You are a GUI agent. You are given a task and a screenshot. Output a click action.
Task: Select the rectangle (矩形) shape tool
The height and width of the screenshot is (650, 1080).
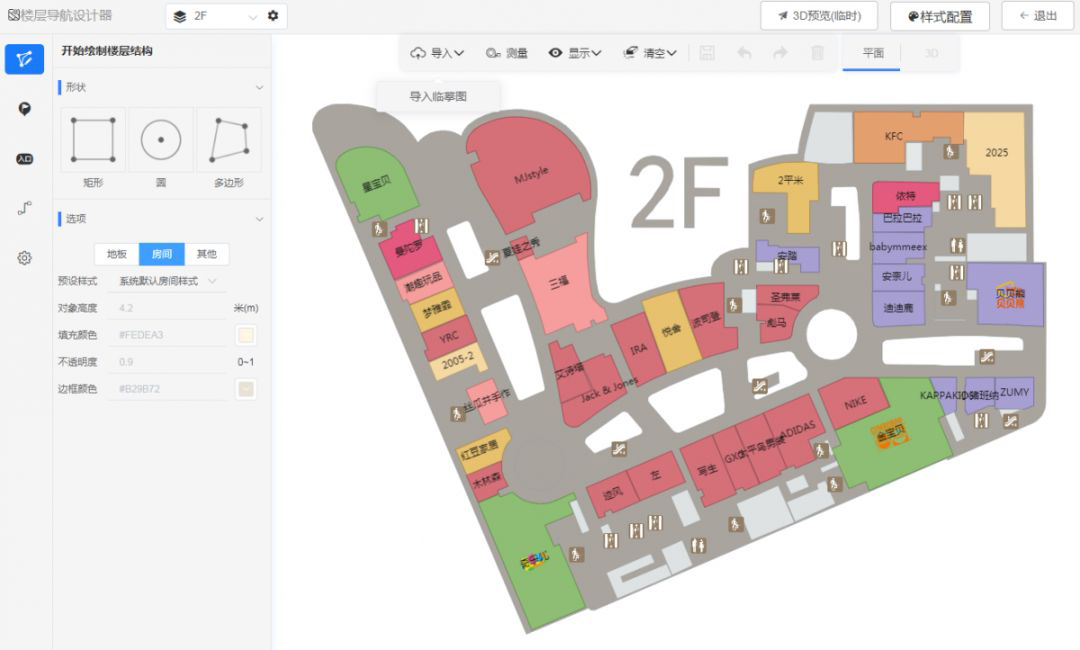coord(93,140)
